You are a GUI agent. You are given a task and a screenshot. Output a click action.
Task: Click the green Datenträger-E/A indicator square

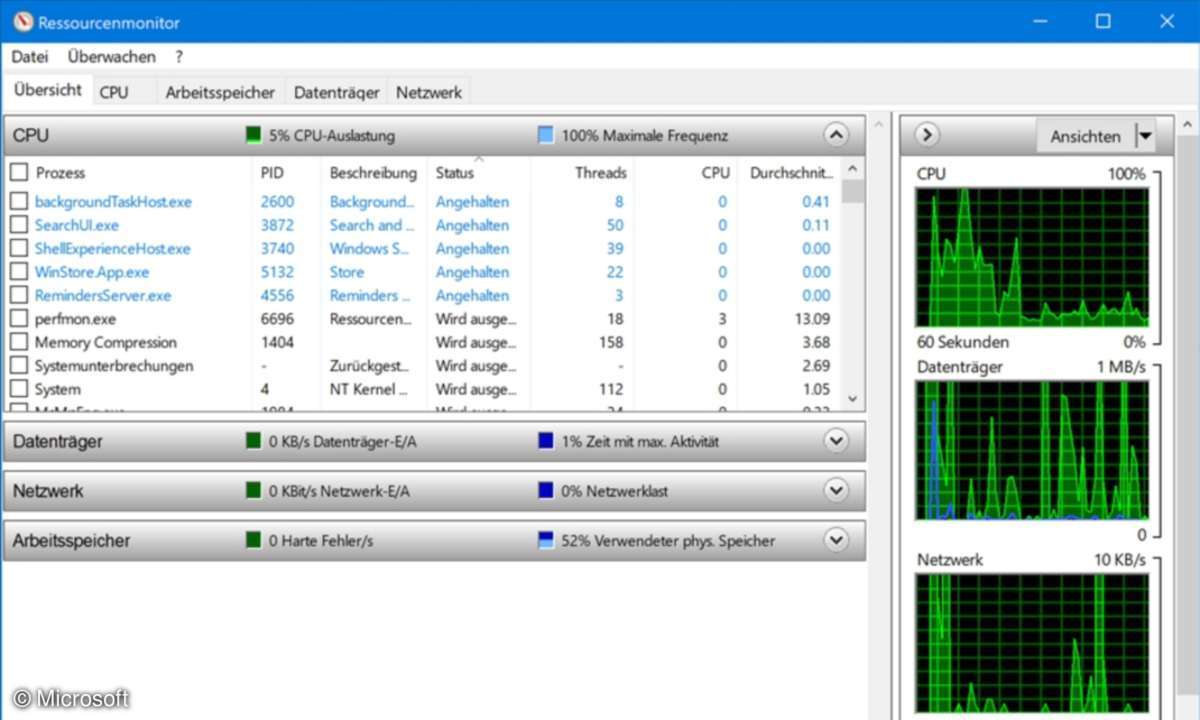coord(254,442)
